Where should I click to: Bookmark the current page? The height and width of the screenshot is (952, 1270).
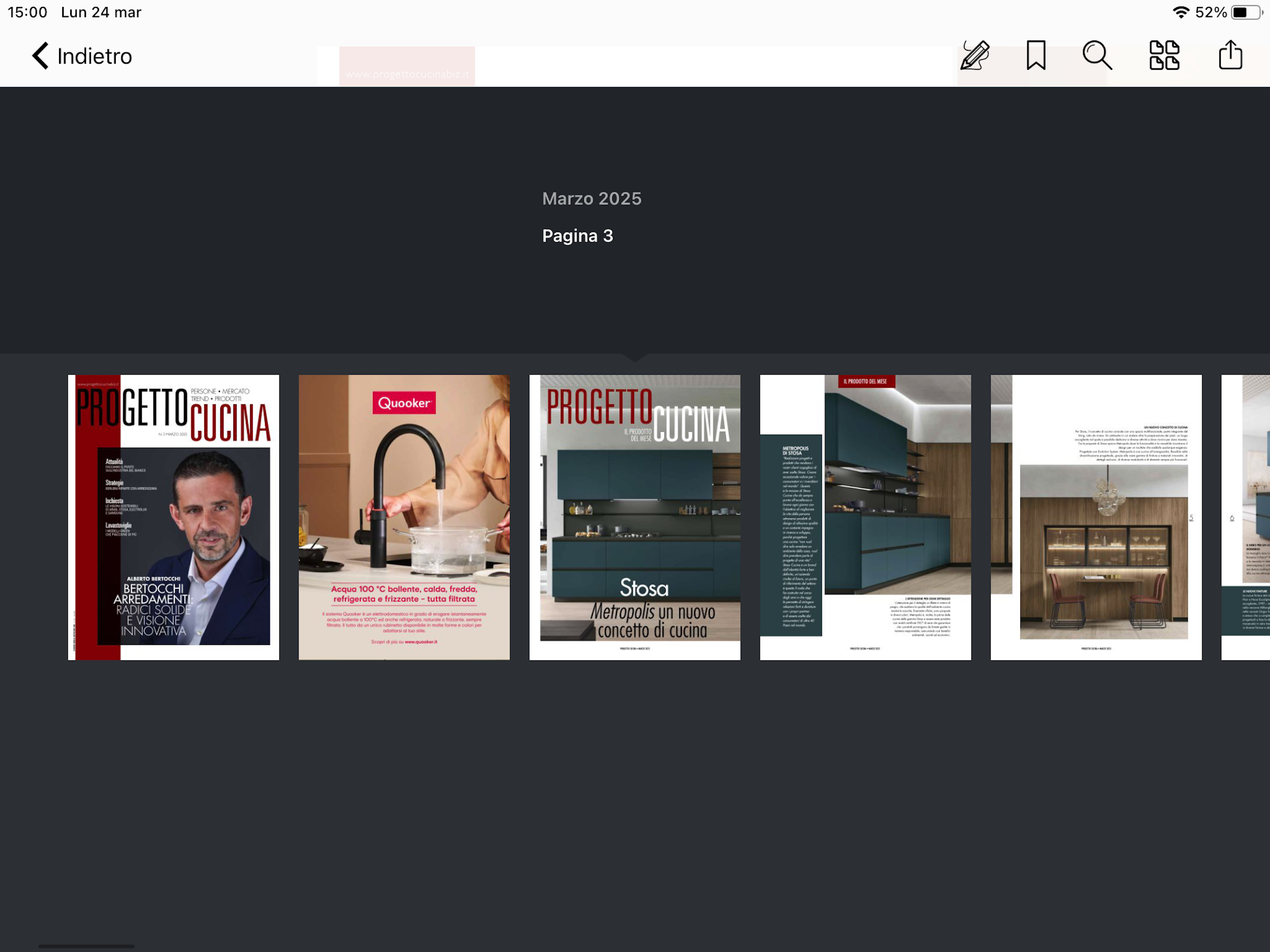(x=1036, y=56)
